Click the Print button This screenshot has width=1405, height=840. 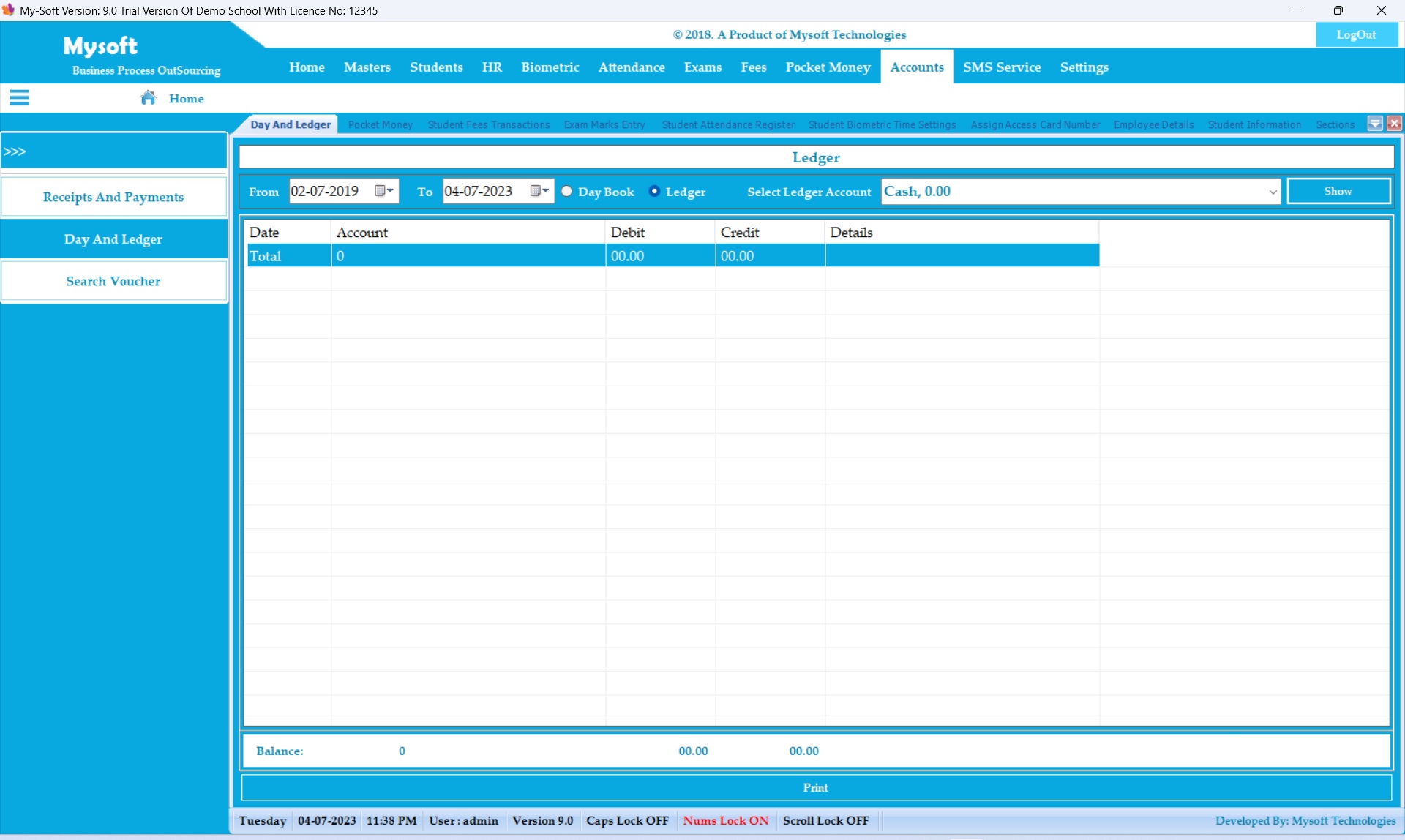tap(815, 788)
